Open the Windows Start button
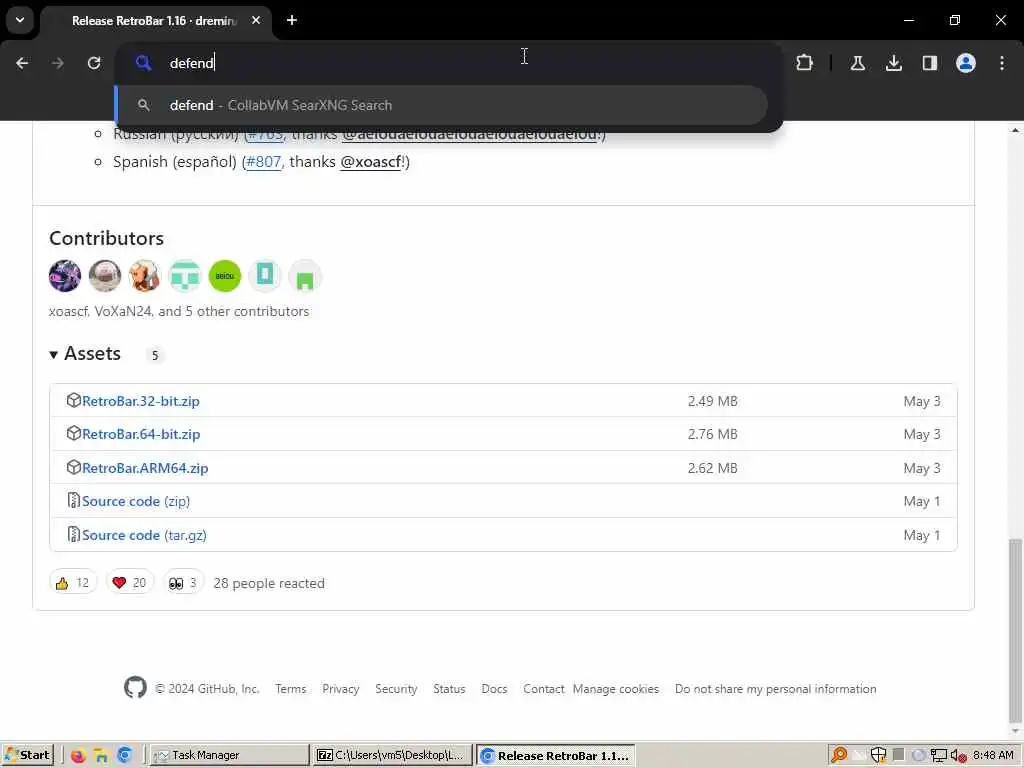This screenshot has width=1024, height=768. pos(27,755)
